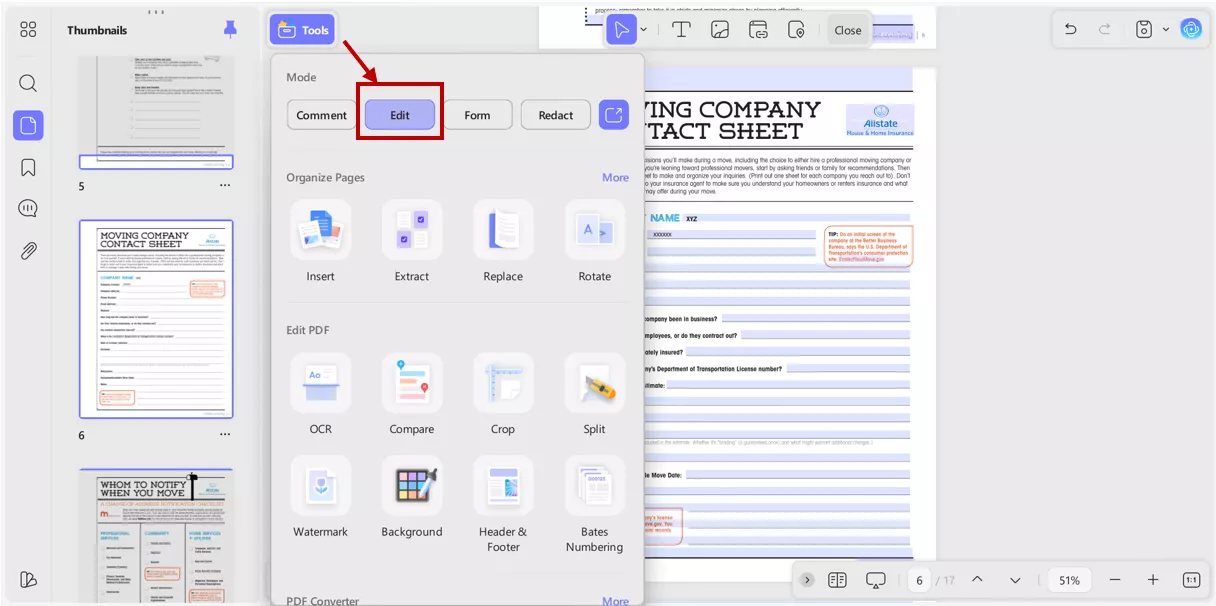Click the Close button in edit toolbar
Screen dimensions: 1216x606
(848, 30)
